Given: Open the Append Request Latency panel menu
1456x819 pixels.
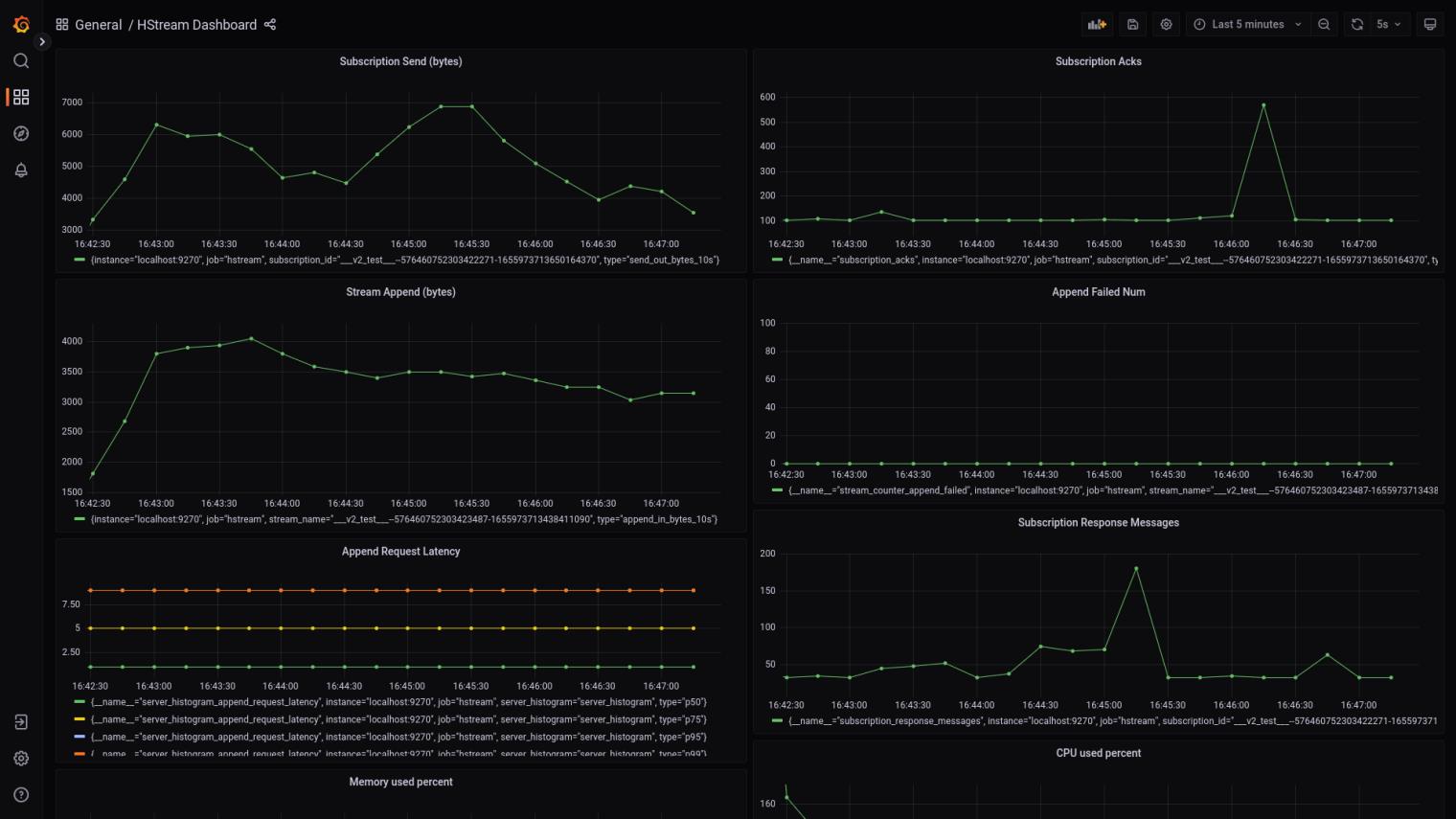Looking at the screenshot, I should [400, 552].
